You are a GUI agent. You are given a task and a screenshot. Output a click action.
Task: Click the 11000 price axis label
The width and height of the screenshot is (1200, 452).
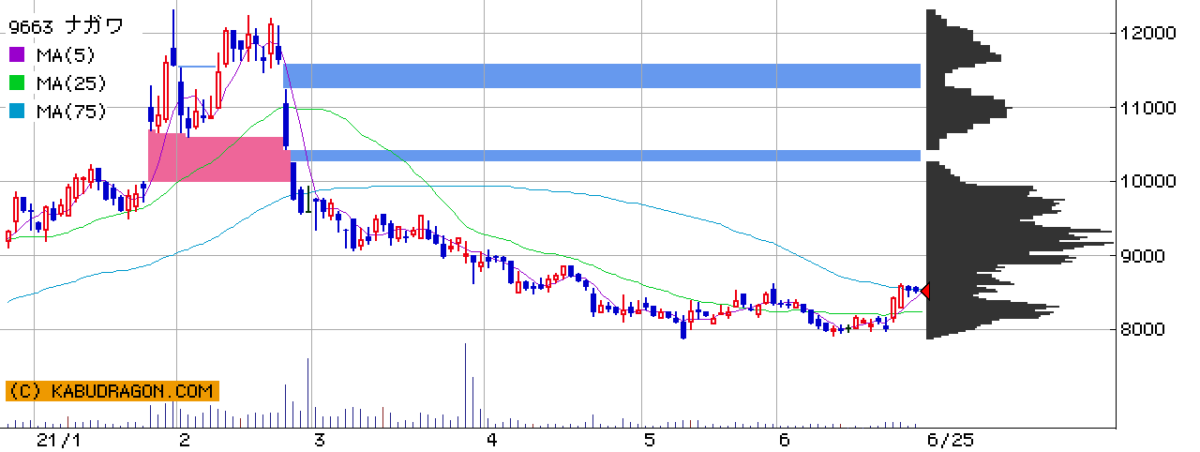(1148, 108)
